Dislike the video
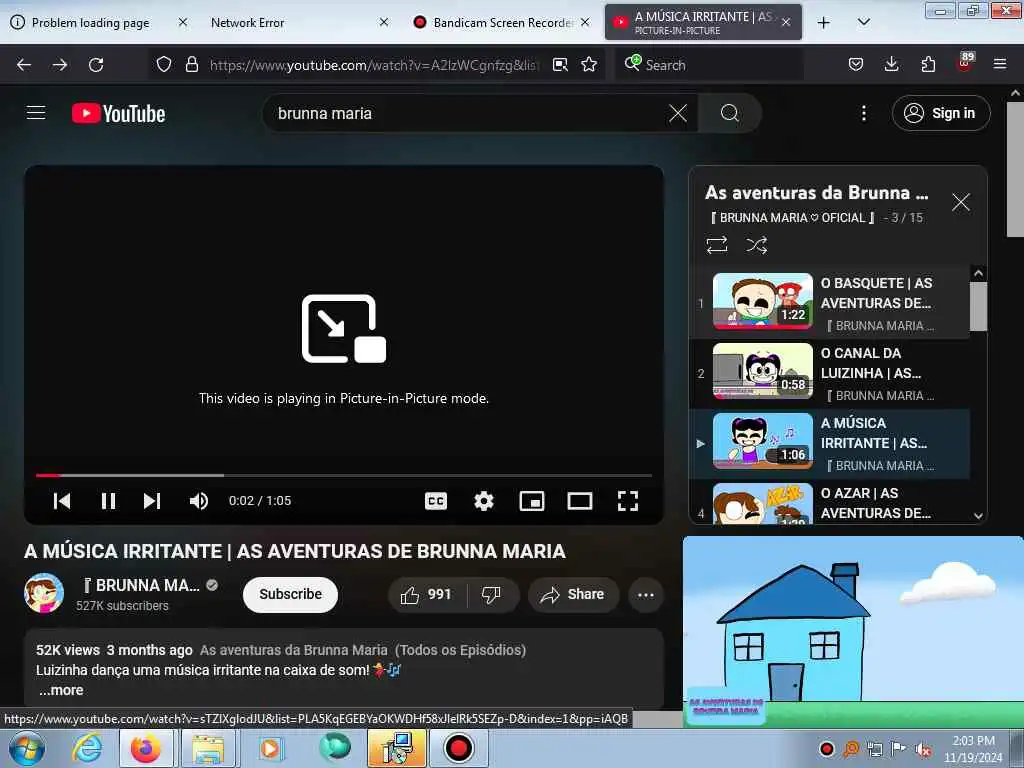Image resolution: width=1024 pixels, height=768 pixels. (x=491, y=594)
